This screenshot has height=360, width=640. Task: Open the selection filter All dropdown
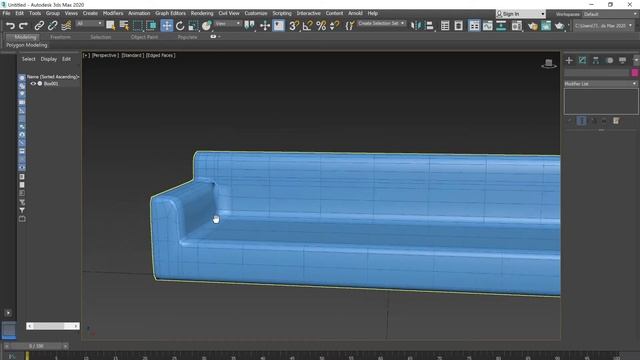click(x=89, y=24)
